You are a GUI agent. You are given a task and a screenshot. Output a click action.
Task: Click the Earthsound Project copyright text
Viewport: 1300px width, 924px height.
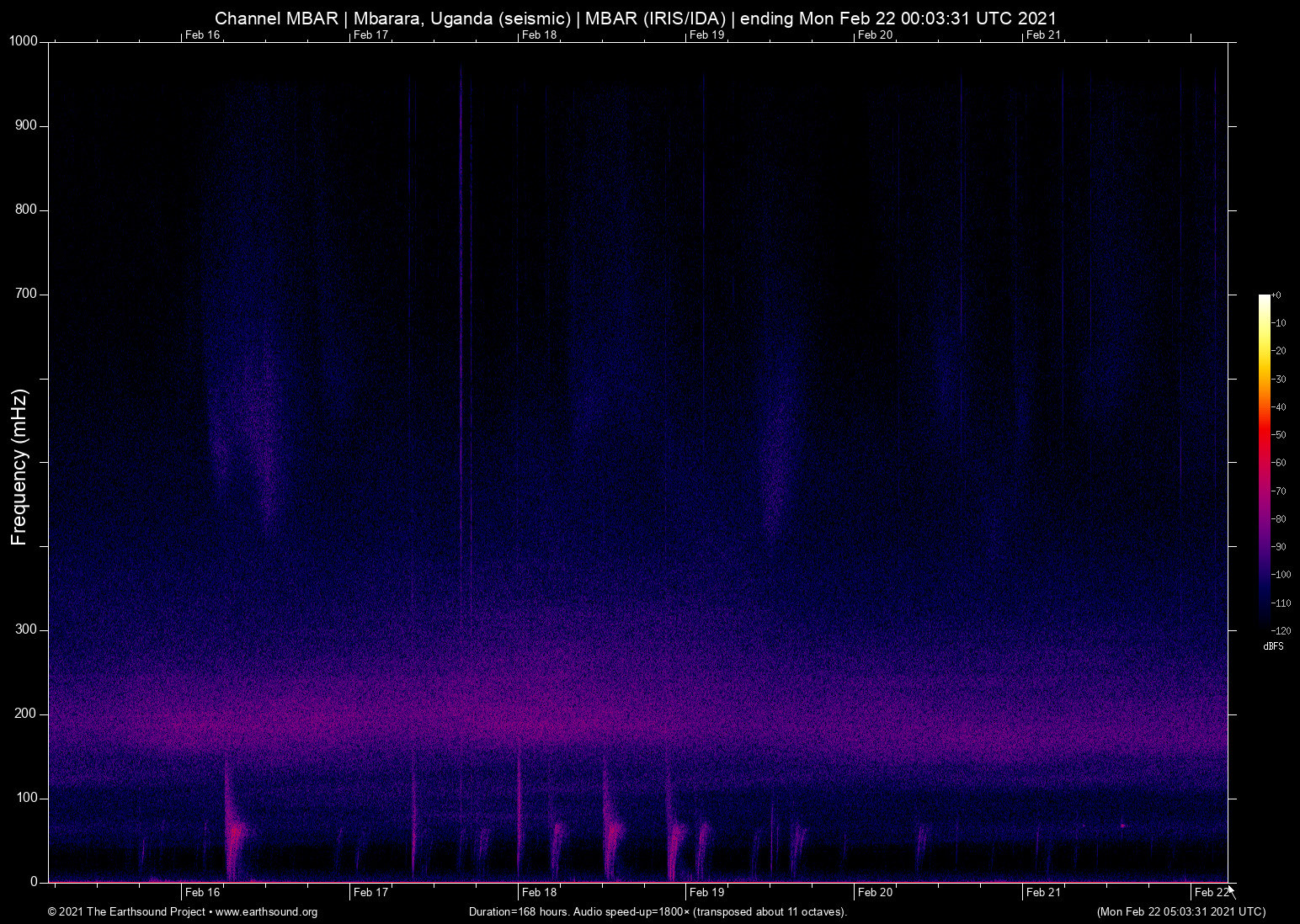[126, 912]
